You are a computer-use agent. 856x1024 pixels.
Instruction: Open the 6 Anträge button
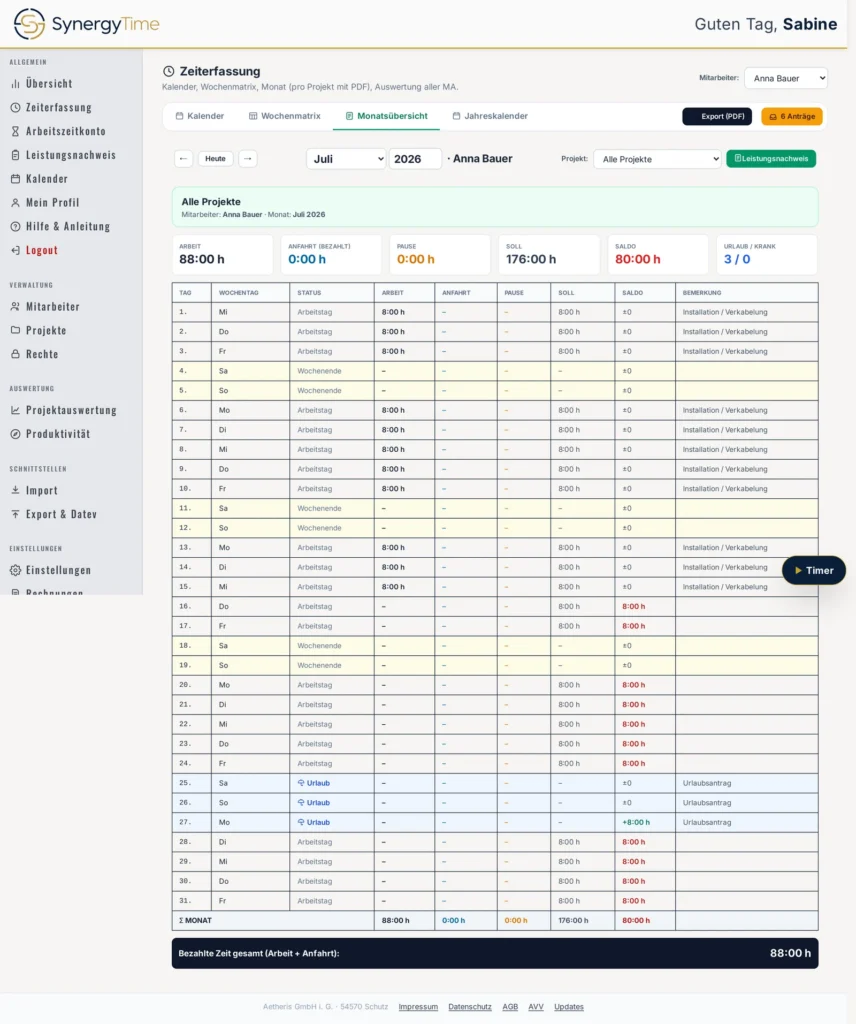click(x=792, y=116)
